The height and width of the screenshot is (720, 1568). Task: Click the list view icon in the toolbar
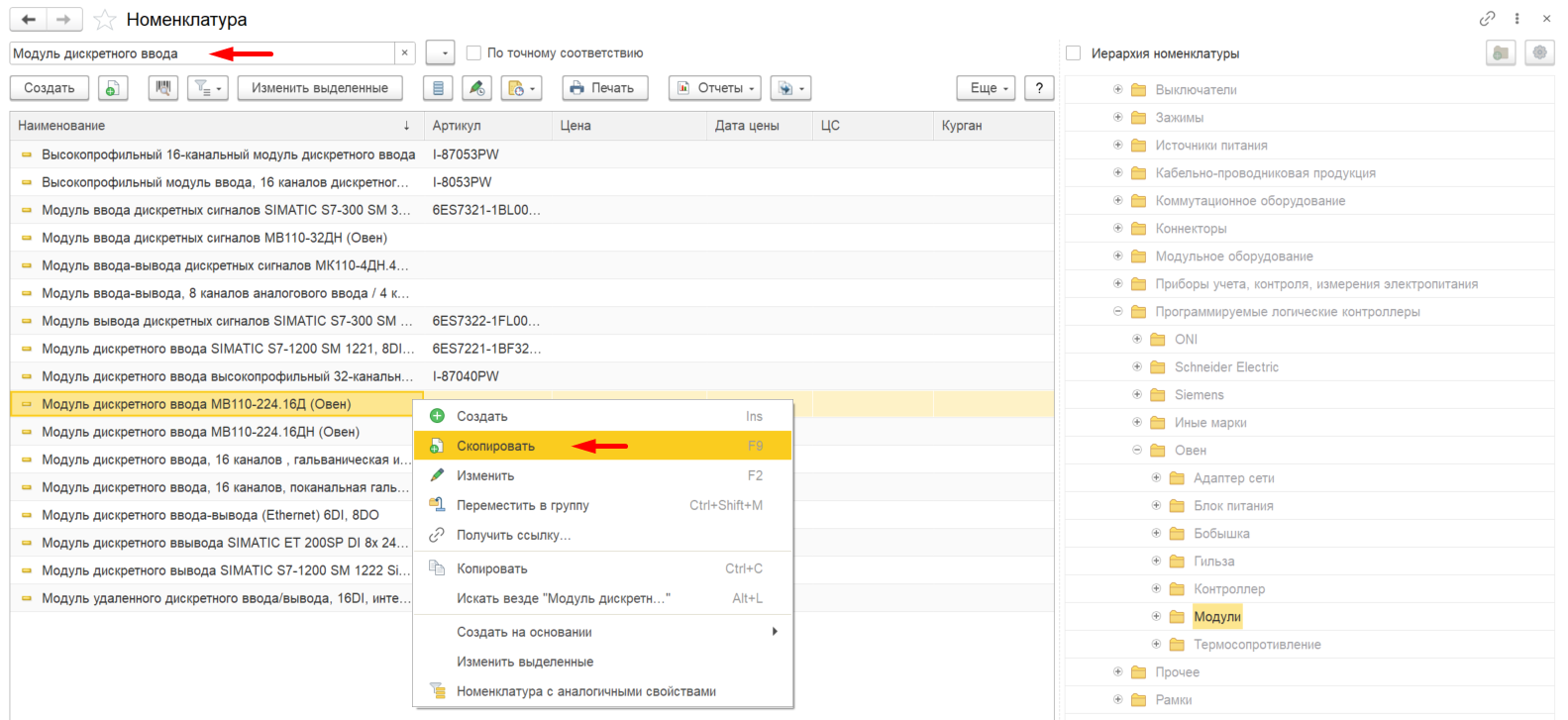click(438, 88)
